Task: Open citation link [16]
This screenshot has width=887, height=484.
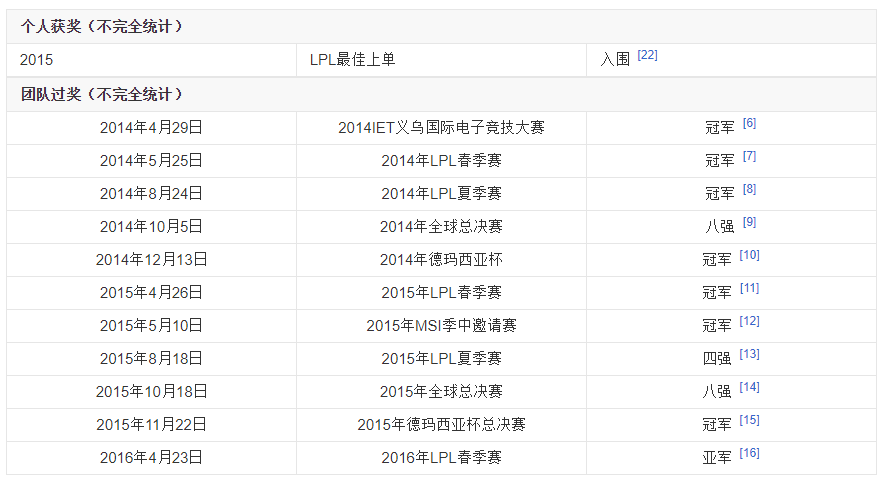Action: pyautogui.click(x=750, y=453)
